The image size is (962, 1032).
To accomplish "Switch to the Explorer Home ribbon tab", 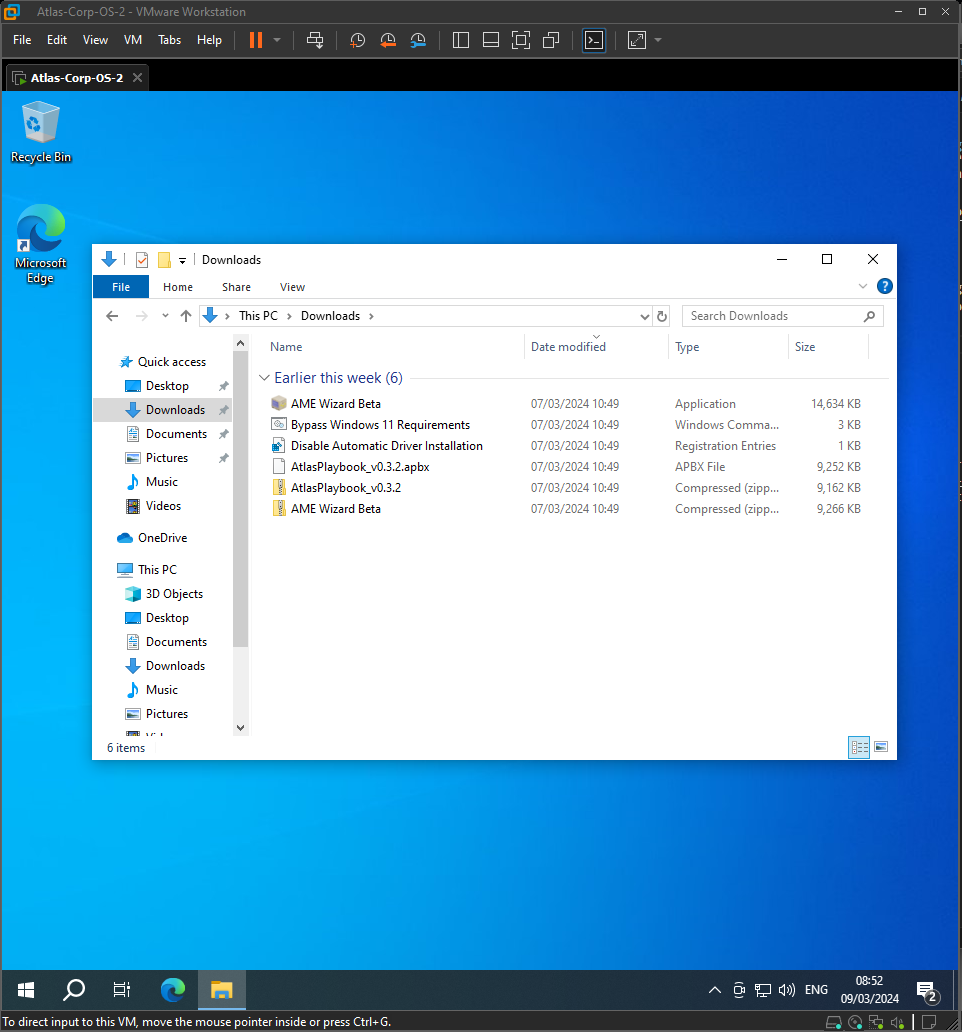I will tap(178, 287).
